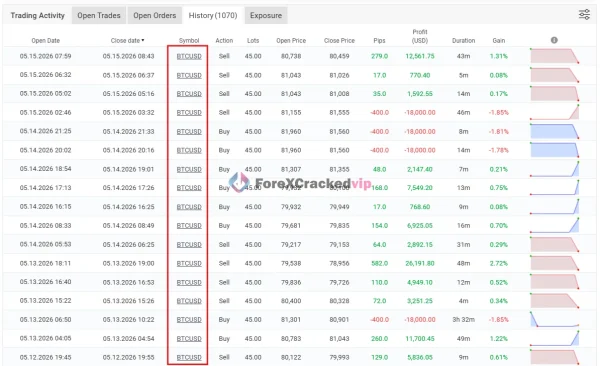600x366 pixels.
Task: Click the close price 78,956
Action: [339, 263]
